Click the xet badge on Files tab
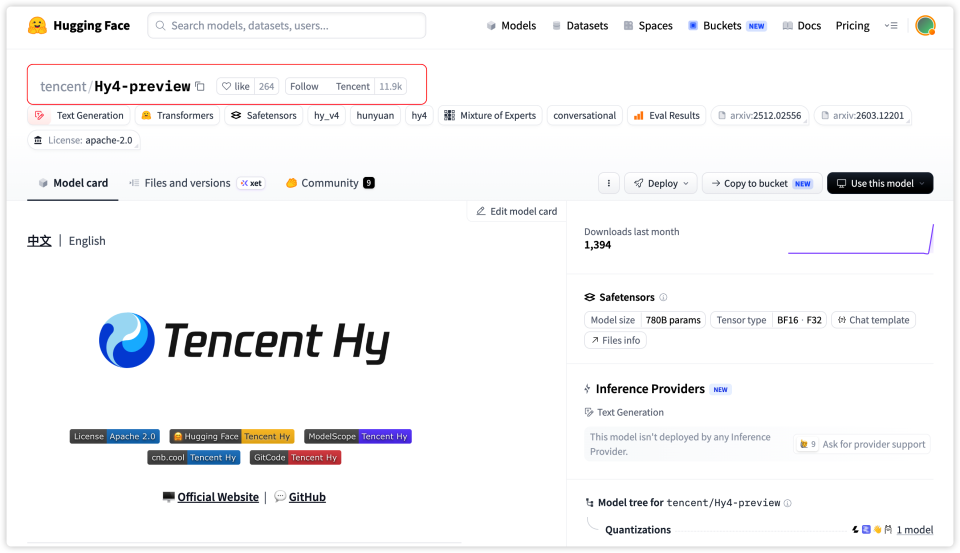 [x=251, y=183]
